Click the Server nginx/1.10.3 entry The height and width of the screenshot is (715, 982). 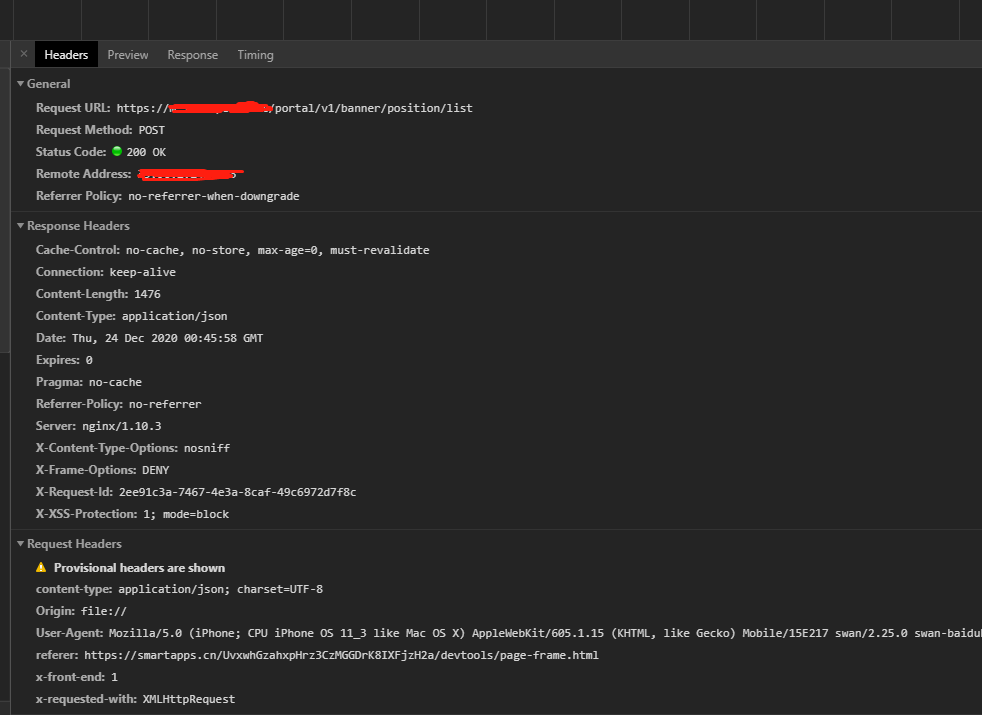point(98,426)
